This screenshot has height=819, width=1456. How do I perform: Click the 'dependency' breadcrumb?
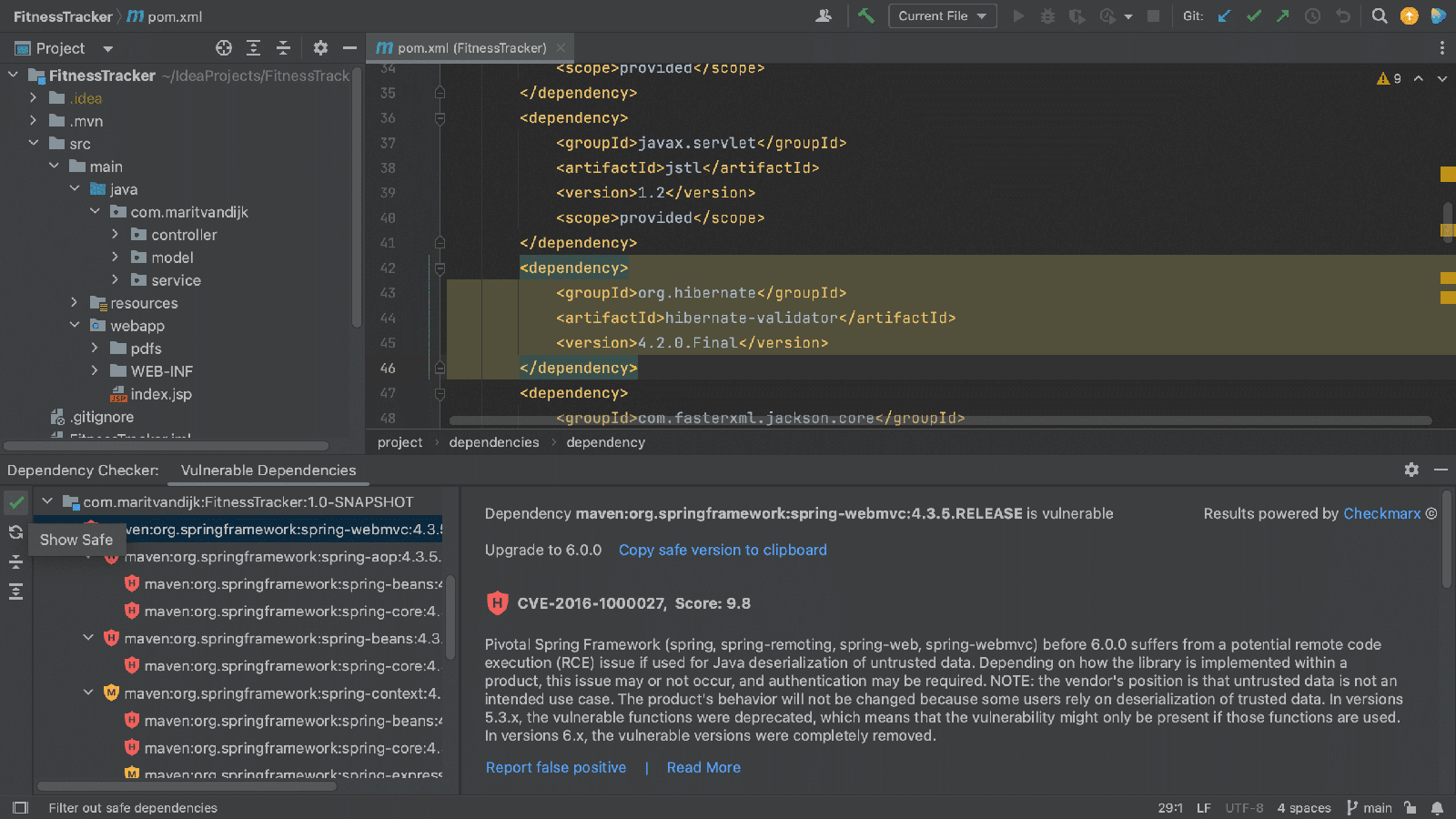click(606, 442)
